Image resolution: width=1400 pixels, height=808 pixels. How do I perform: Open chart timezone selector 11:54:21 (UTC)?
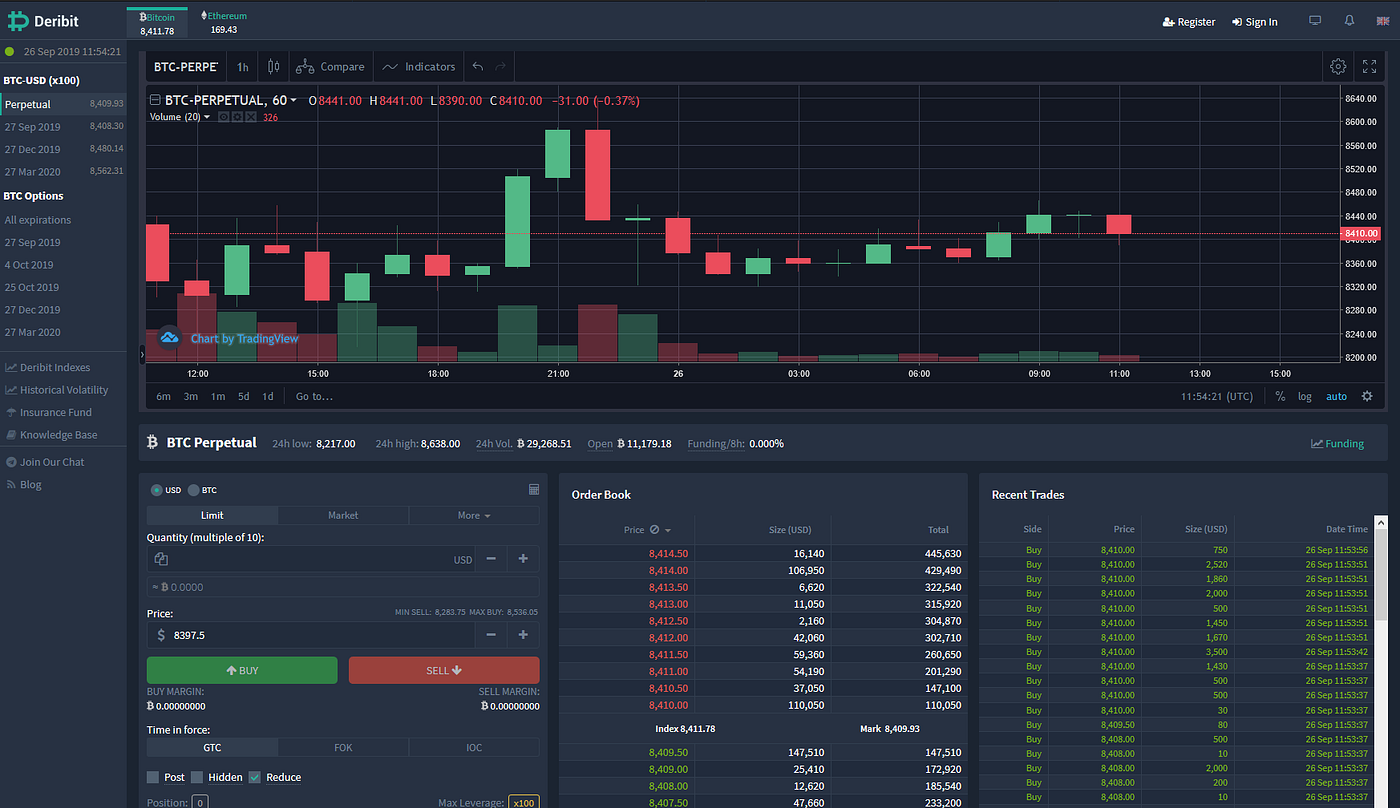point(1216,396)
